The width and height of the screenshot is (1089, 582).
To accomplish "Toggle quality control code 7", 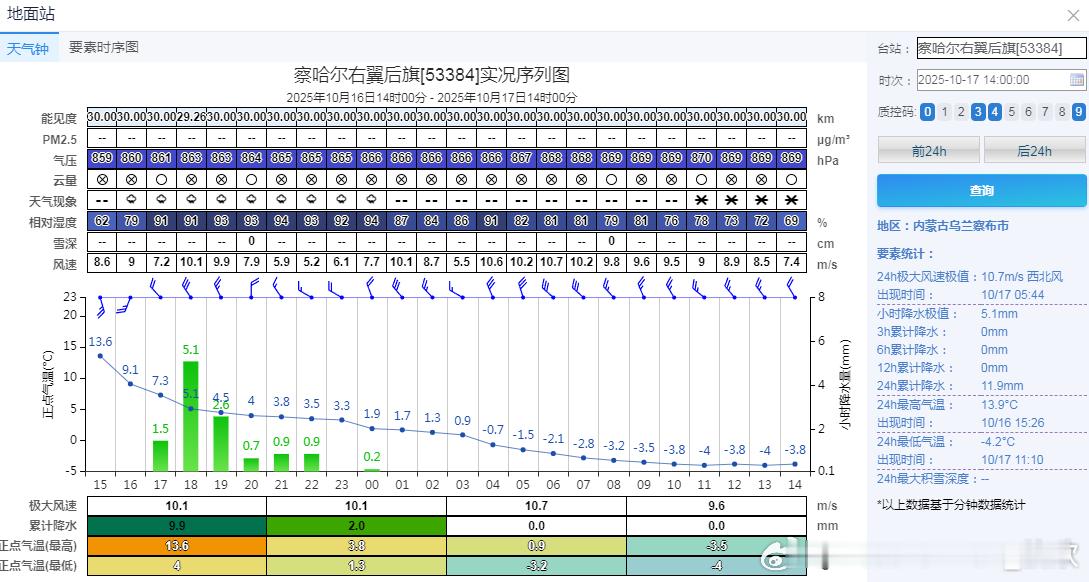I will point(1045,112).
